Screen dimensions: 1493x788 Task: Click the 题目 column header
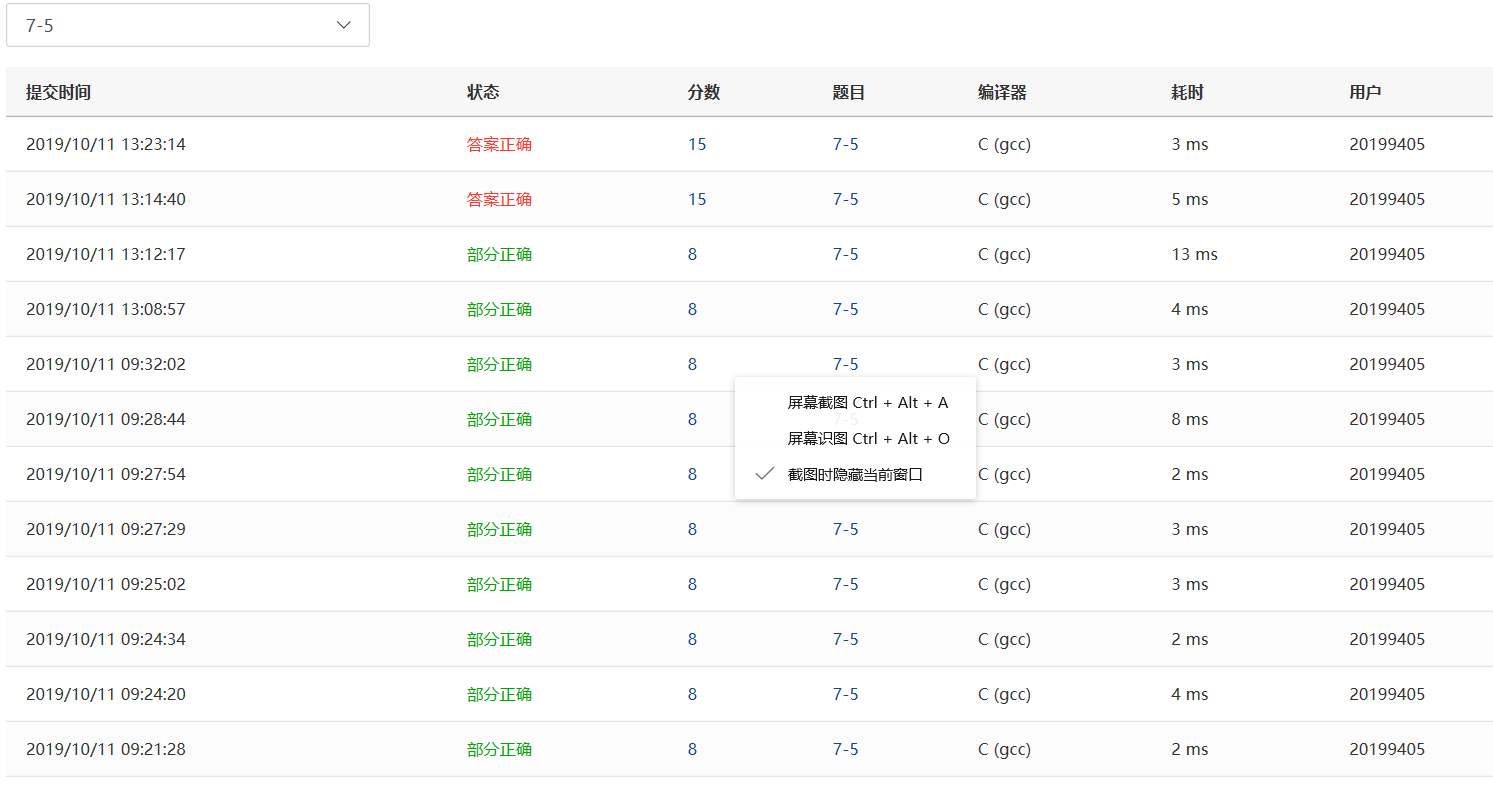[x=849, y=92]
